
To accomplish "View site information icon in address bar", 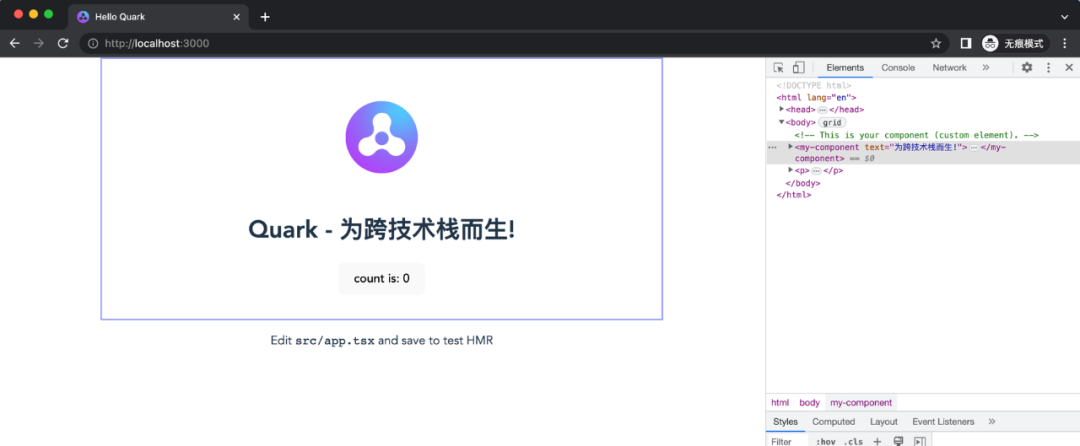I will [x=93, y=43].
